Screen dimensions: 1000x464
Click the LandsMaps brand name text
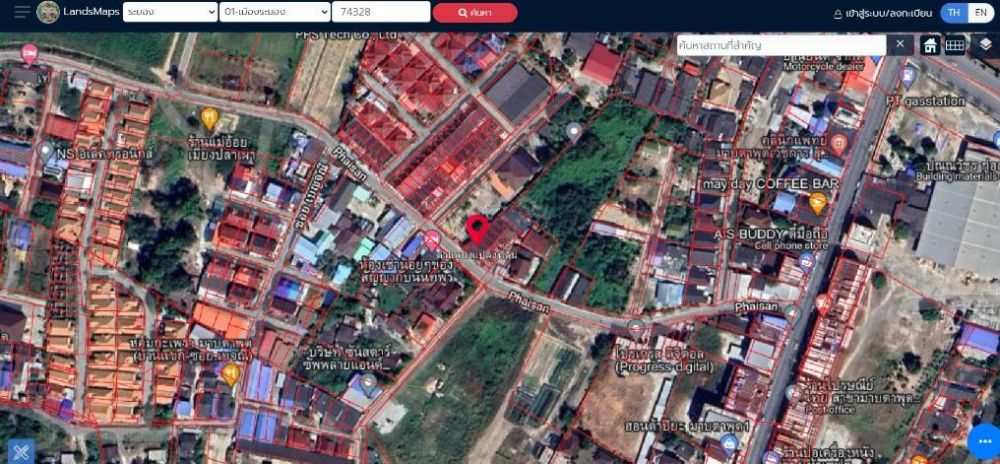point(92,12)
